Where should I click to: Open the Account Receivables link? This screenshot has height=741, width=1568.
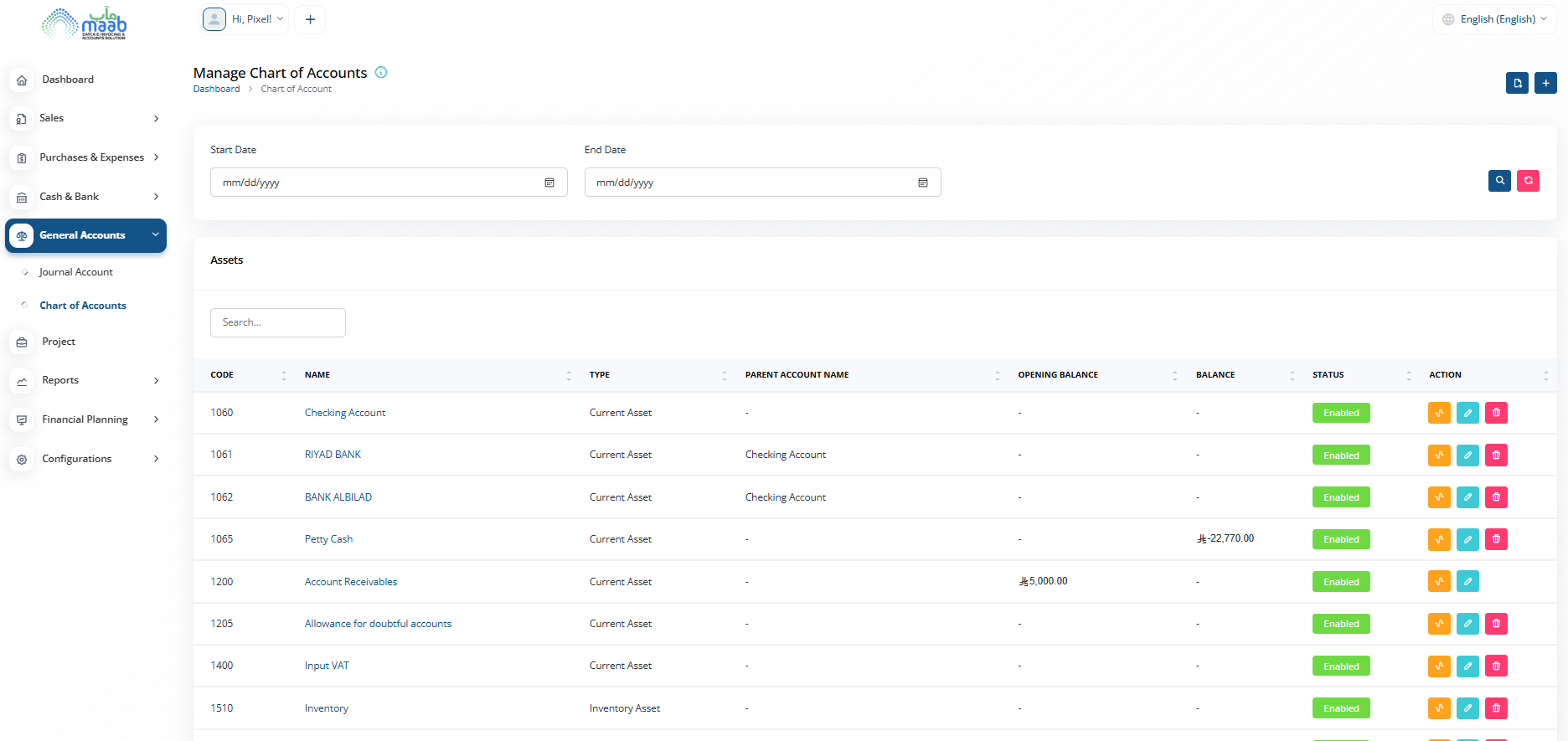[351, 582]
